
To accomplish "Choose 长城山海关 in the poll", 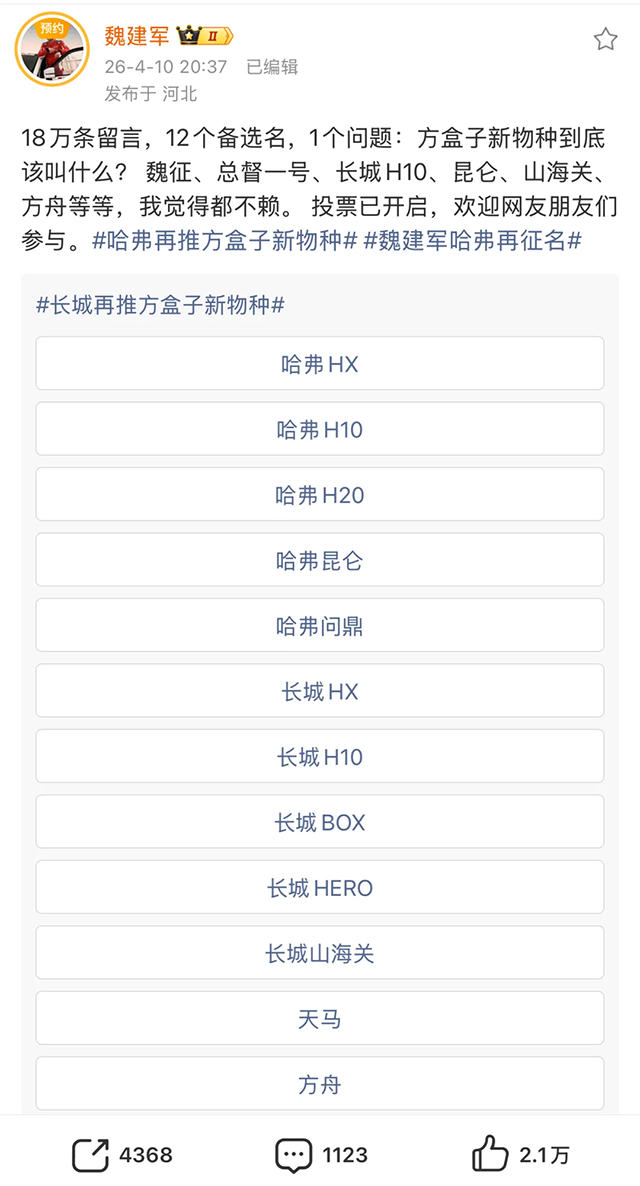I will pos(320,954).
